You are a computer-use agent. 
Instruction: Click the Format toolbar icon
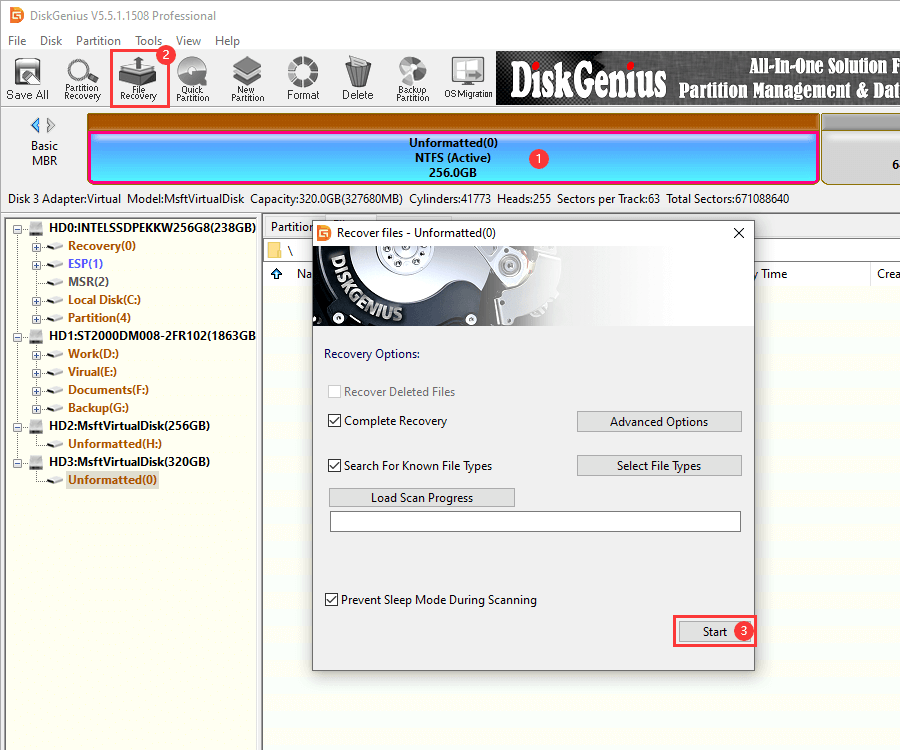pos(303,79)
